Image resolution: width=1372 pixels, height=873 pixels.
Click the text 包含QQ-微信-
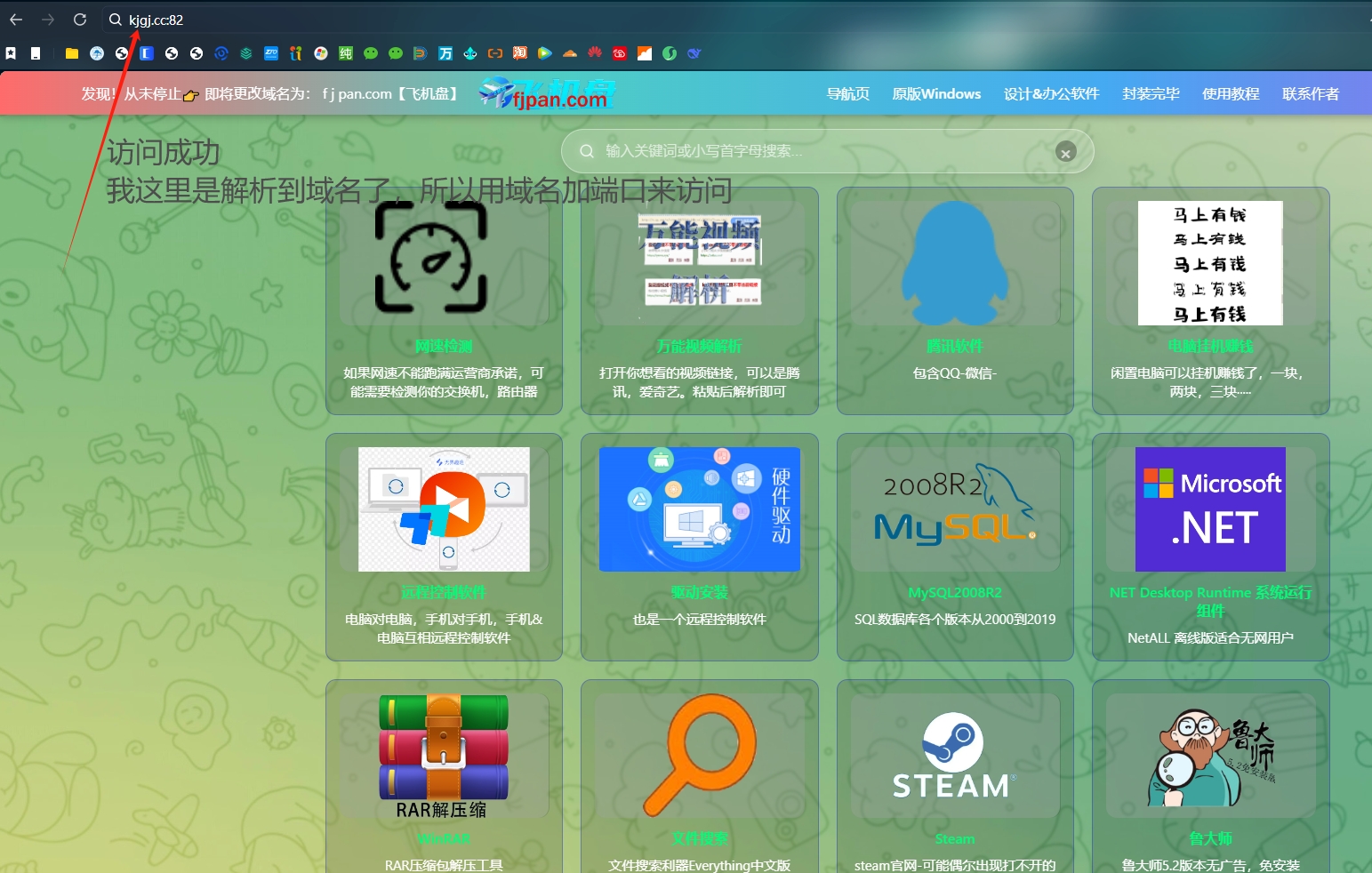click(x=955, y=373)
